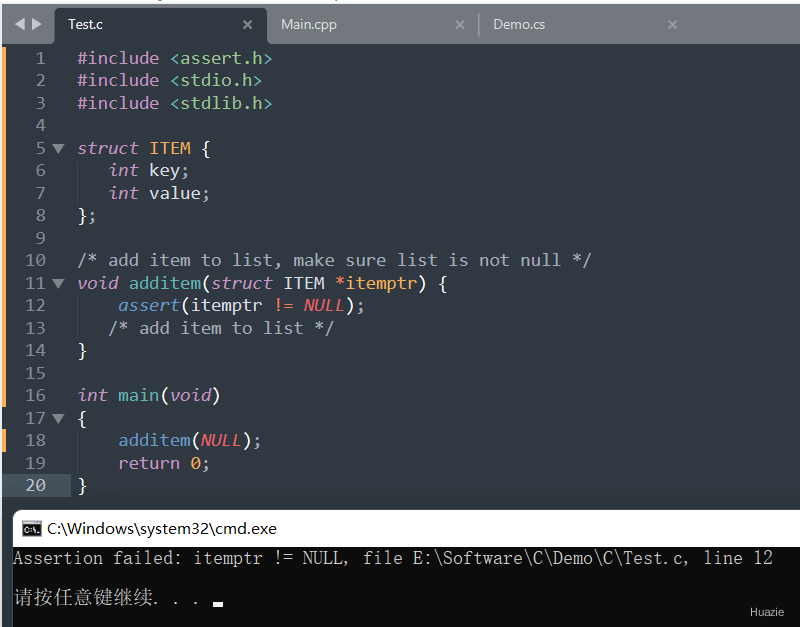
Task: Click the assert call on line 12
Action: point(148,305)
